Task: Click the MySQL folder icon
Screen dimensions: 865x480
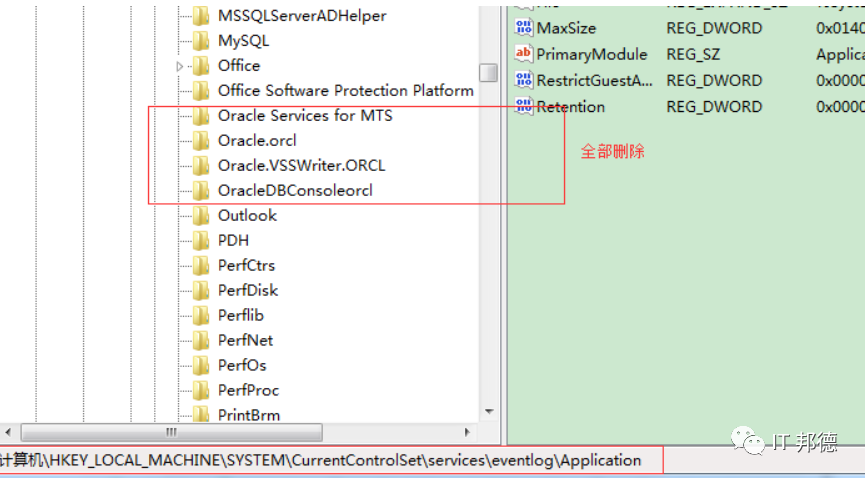Action: pos(201,41)
